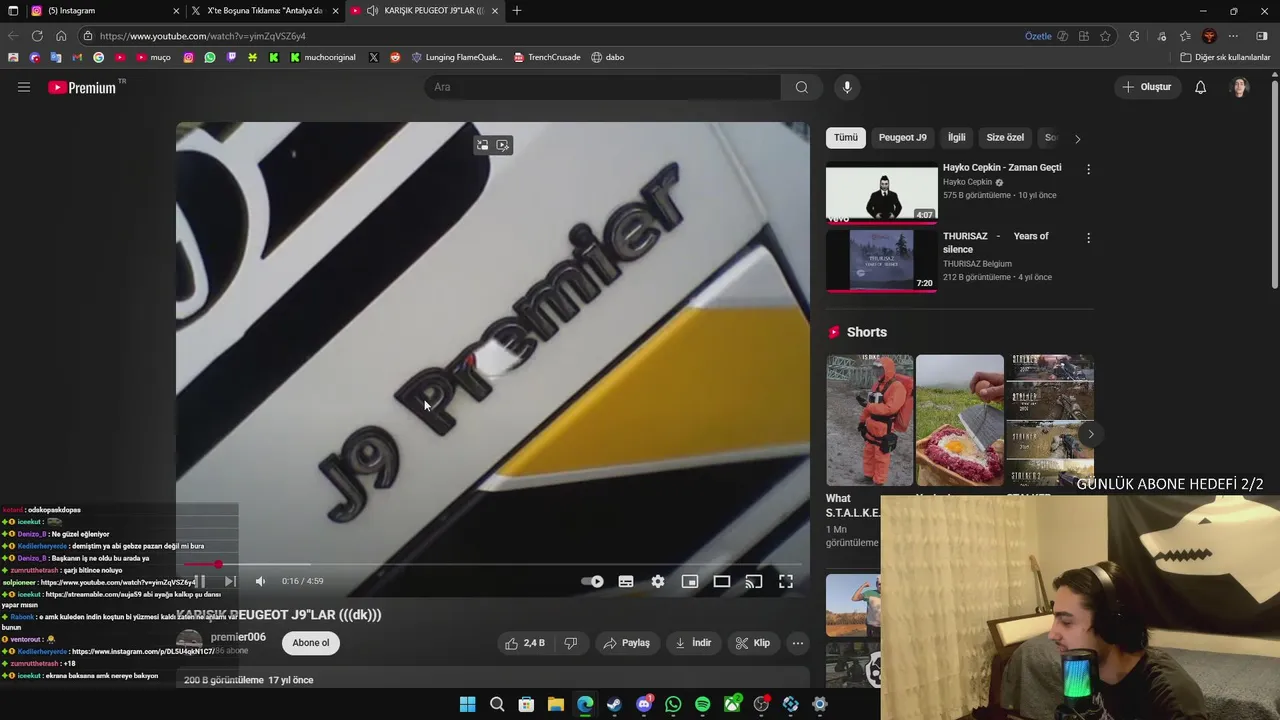The image size is (1280, 720).
Task: Select the Tümü filter chip
Action: coord(846,137)
